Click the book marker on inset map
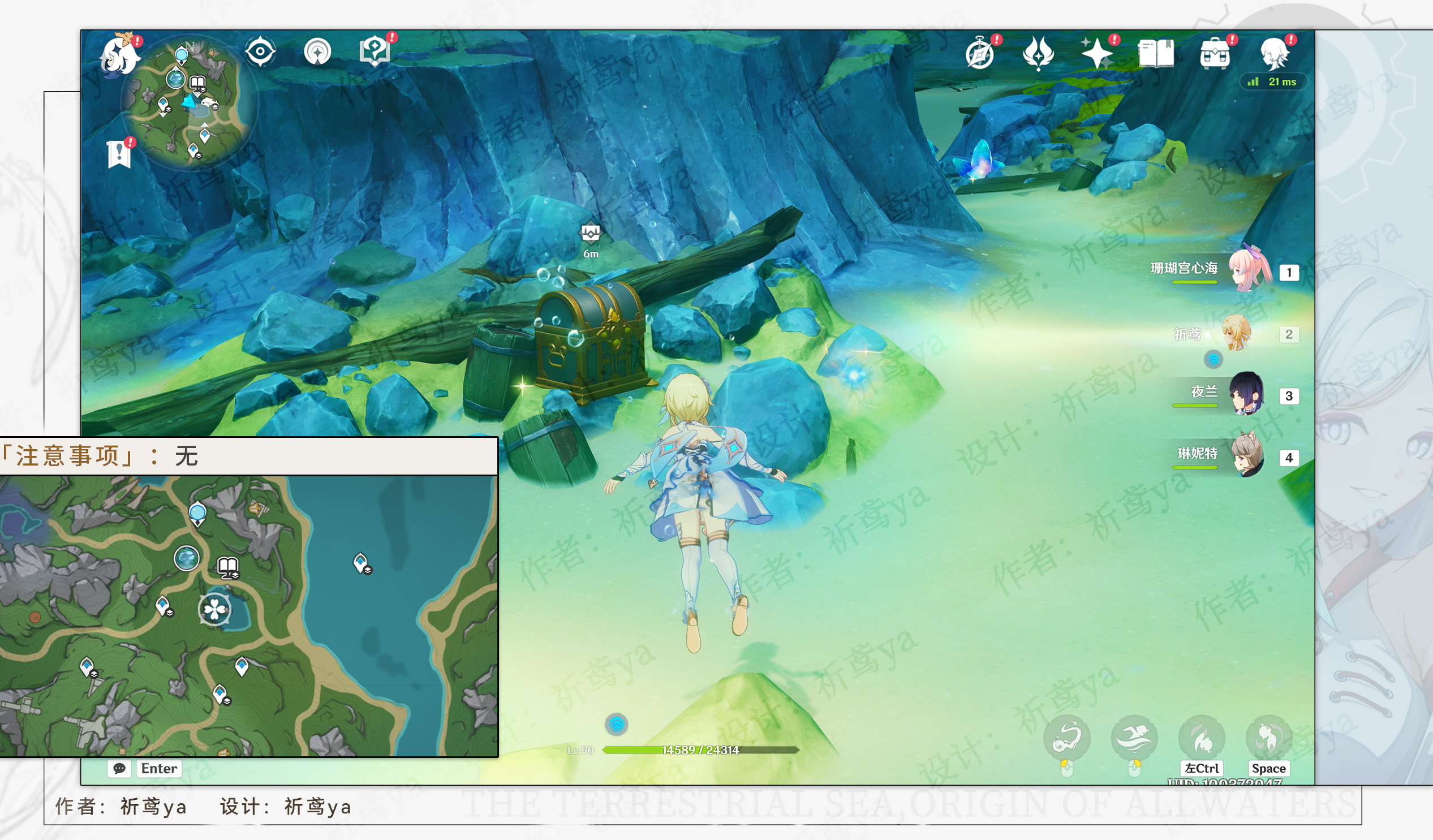The height and width of the screenshot is (840, 1433). click(229, 567)
